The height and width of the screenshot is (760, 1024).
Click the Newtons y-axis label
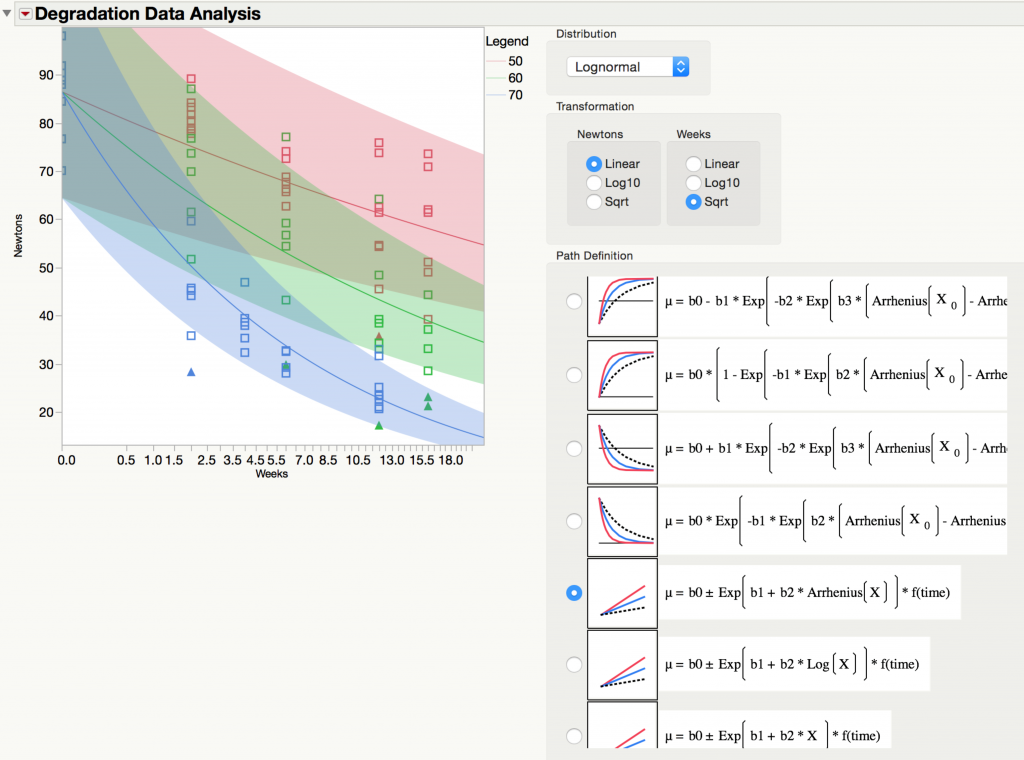click(18, 240)
